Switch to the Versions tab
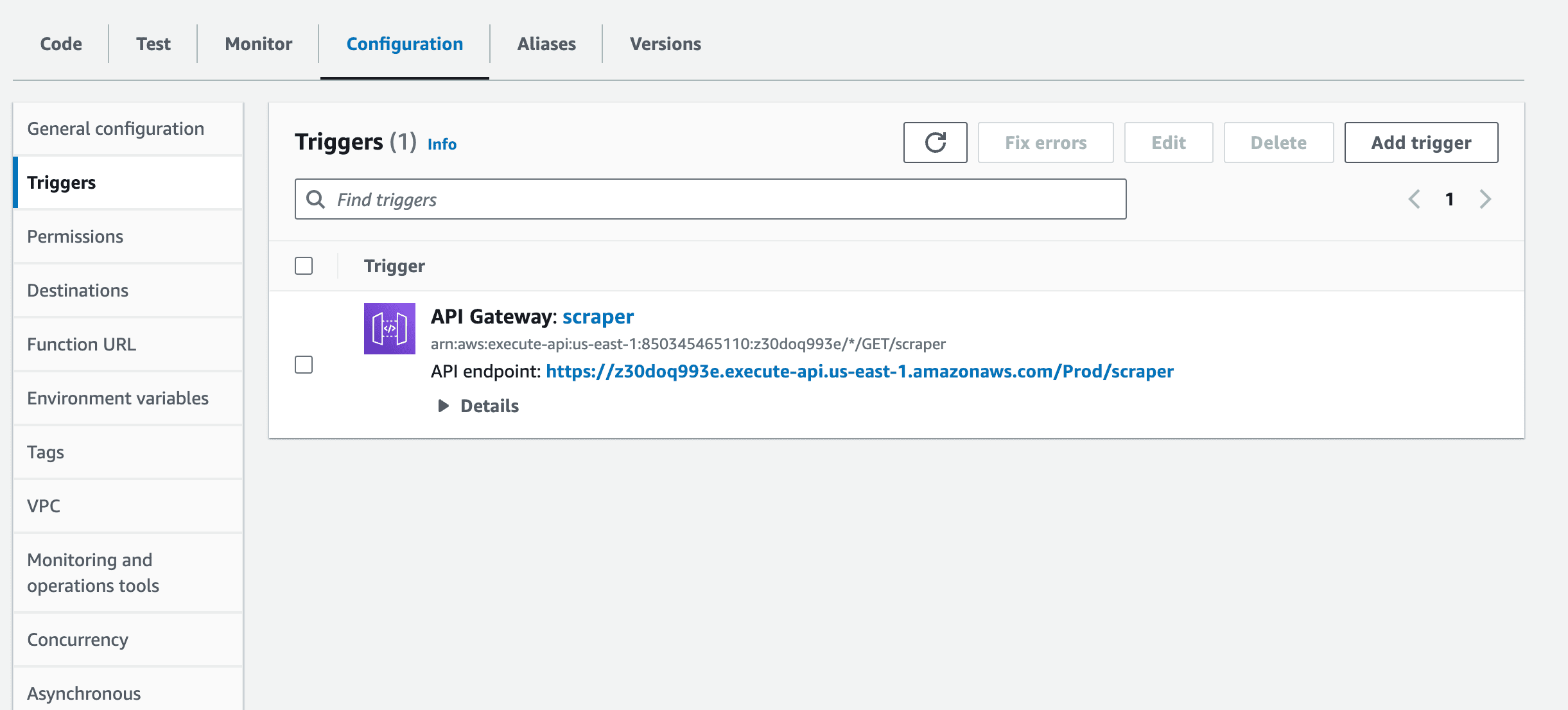The width and height of the screenshot is (1568, 710). click(665, 44)
